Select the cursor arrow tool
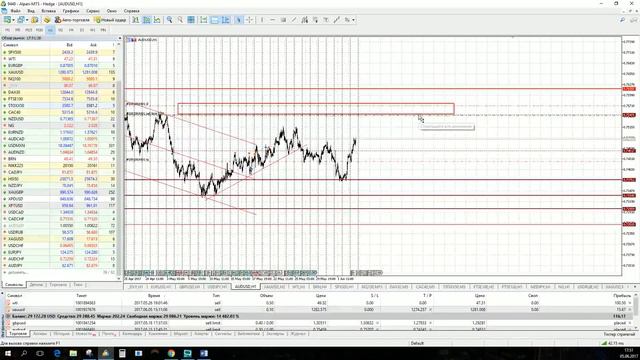Image resolution: width=640 pixels, height=360 pixels. (x=238, y=20)
